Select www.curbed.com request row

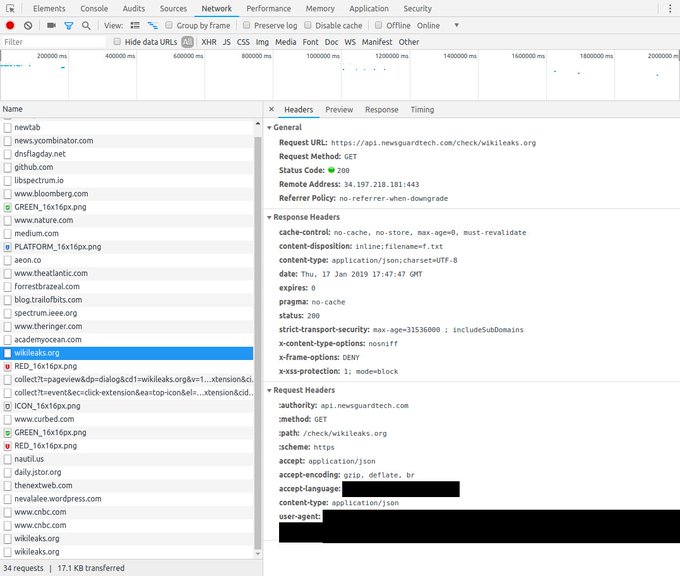click(x=127, y=419)
